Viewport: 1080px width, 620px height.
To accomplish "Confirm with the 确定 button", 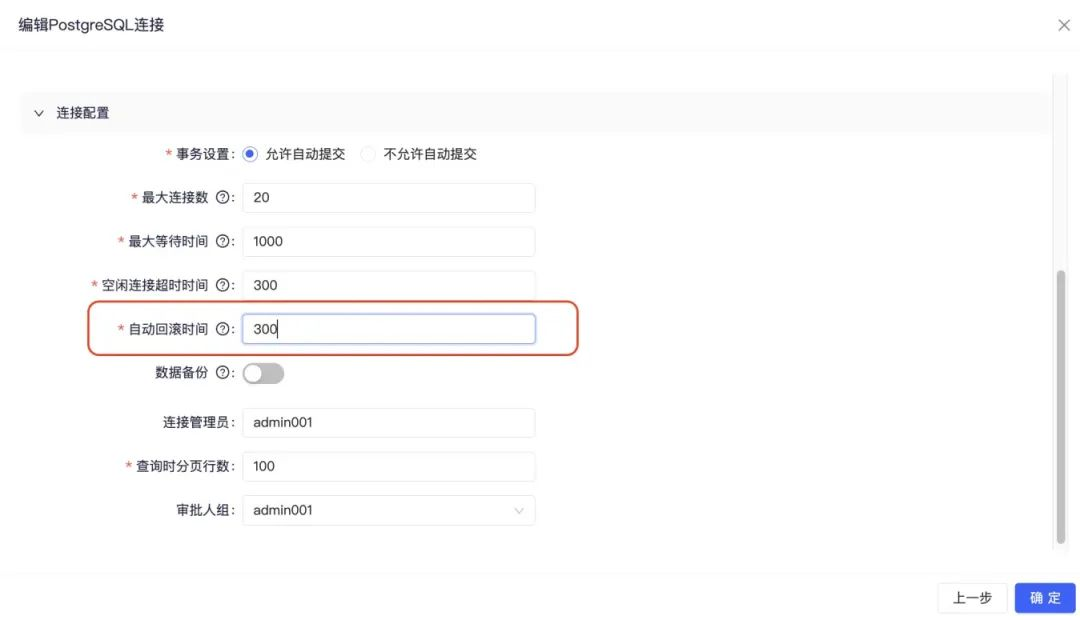I will pyautogui.click(x=1045, y=598).
